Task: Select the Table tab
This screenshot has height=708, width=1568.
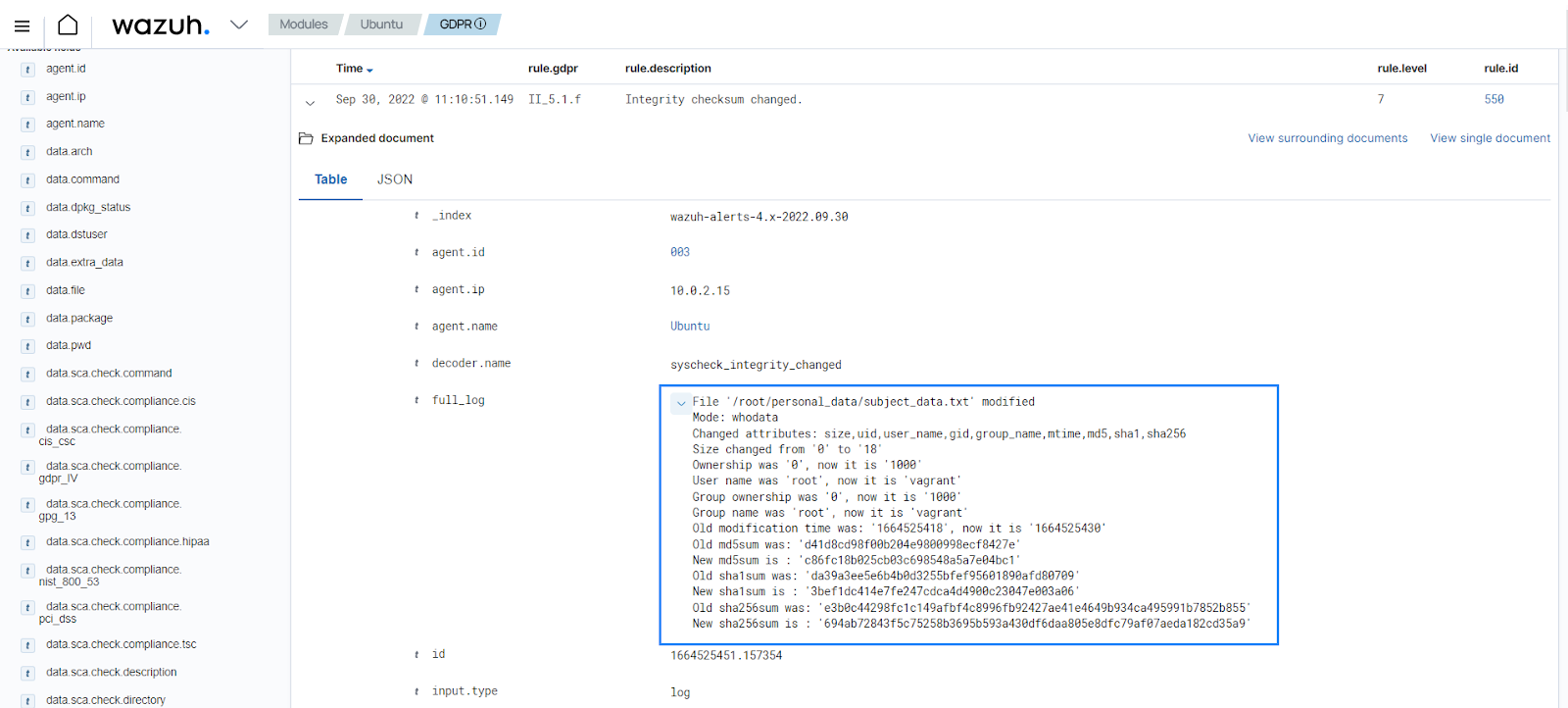Action: [330, 179]
